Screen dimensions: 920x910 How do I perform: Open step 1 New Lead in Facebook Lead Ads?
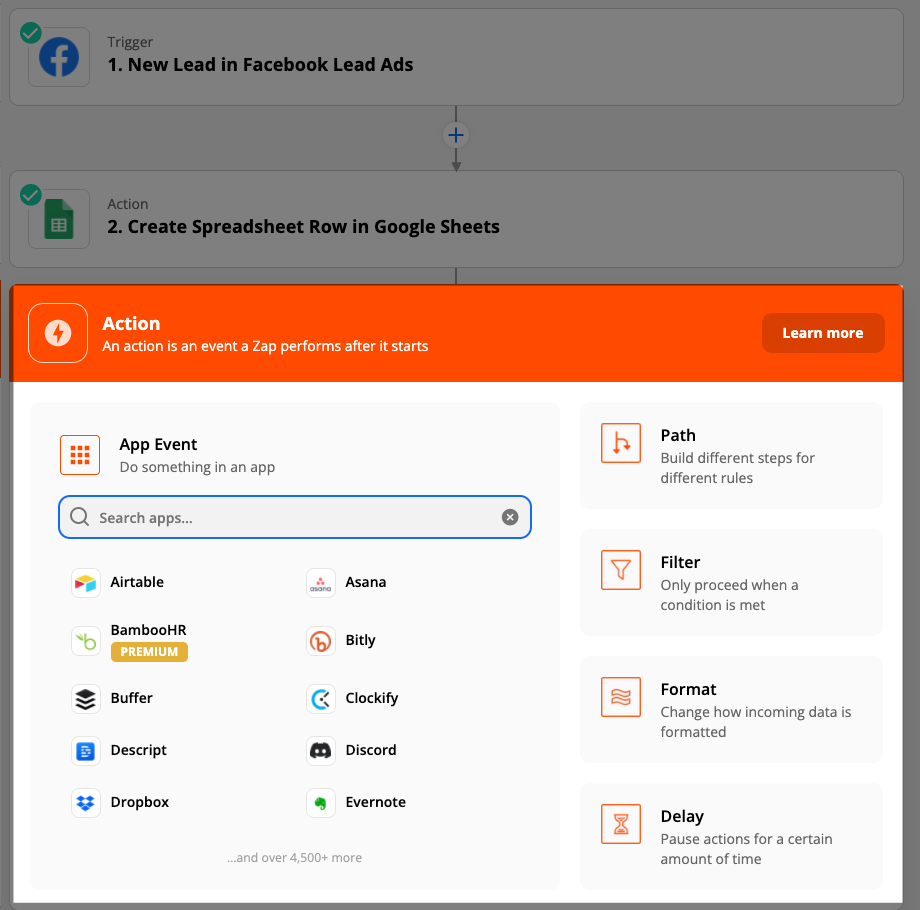pos(456,57)
